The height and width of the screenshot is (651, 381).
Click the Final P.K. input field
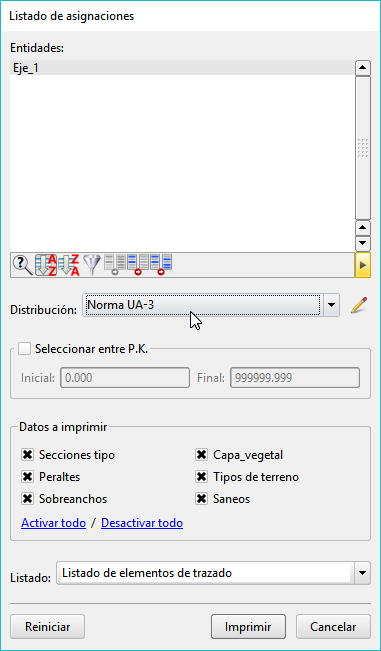point(295,378)
